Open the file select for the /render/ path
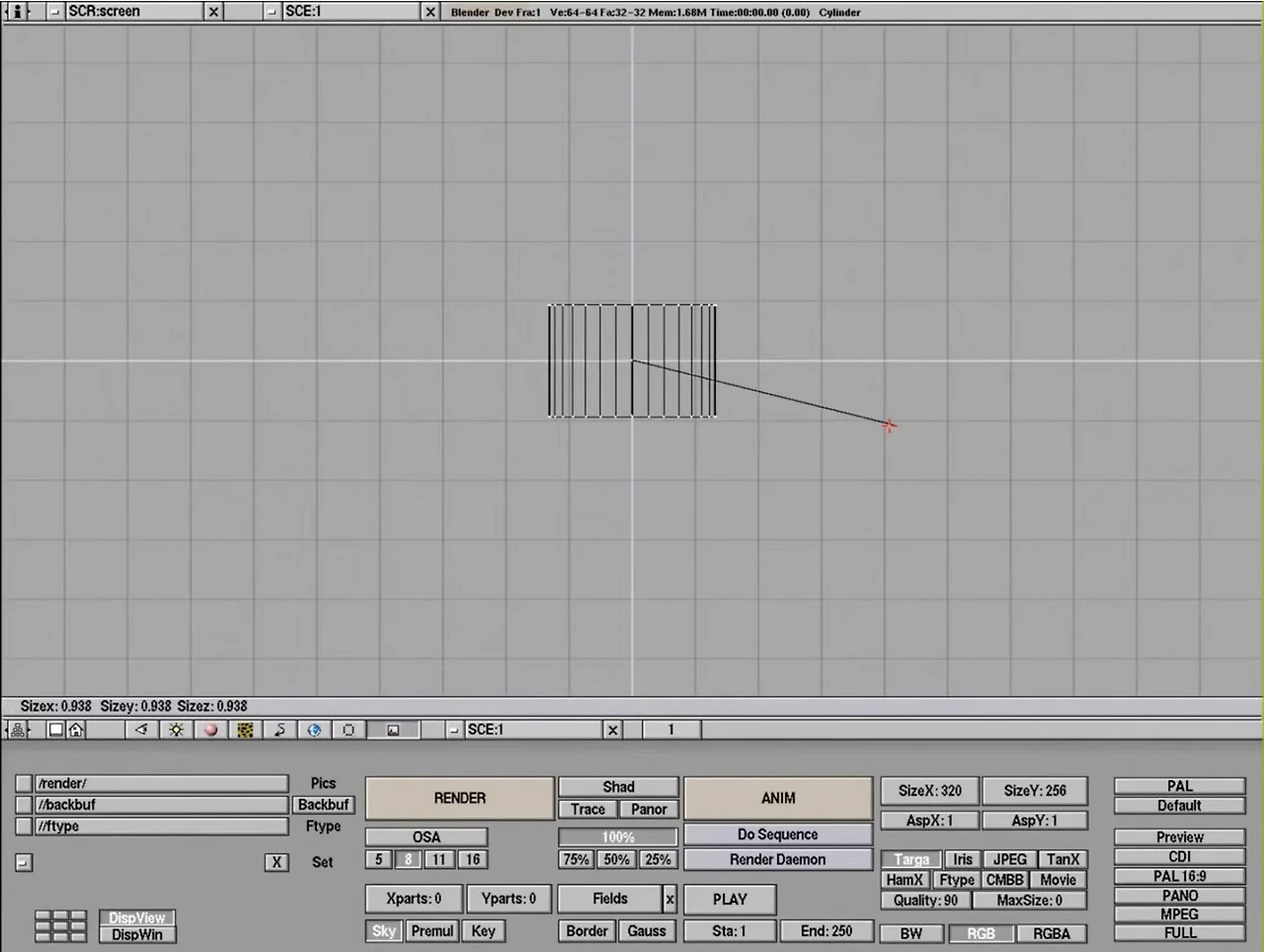1264x952 pixels. point(24,783)
